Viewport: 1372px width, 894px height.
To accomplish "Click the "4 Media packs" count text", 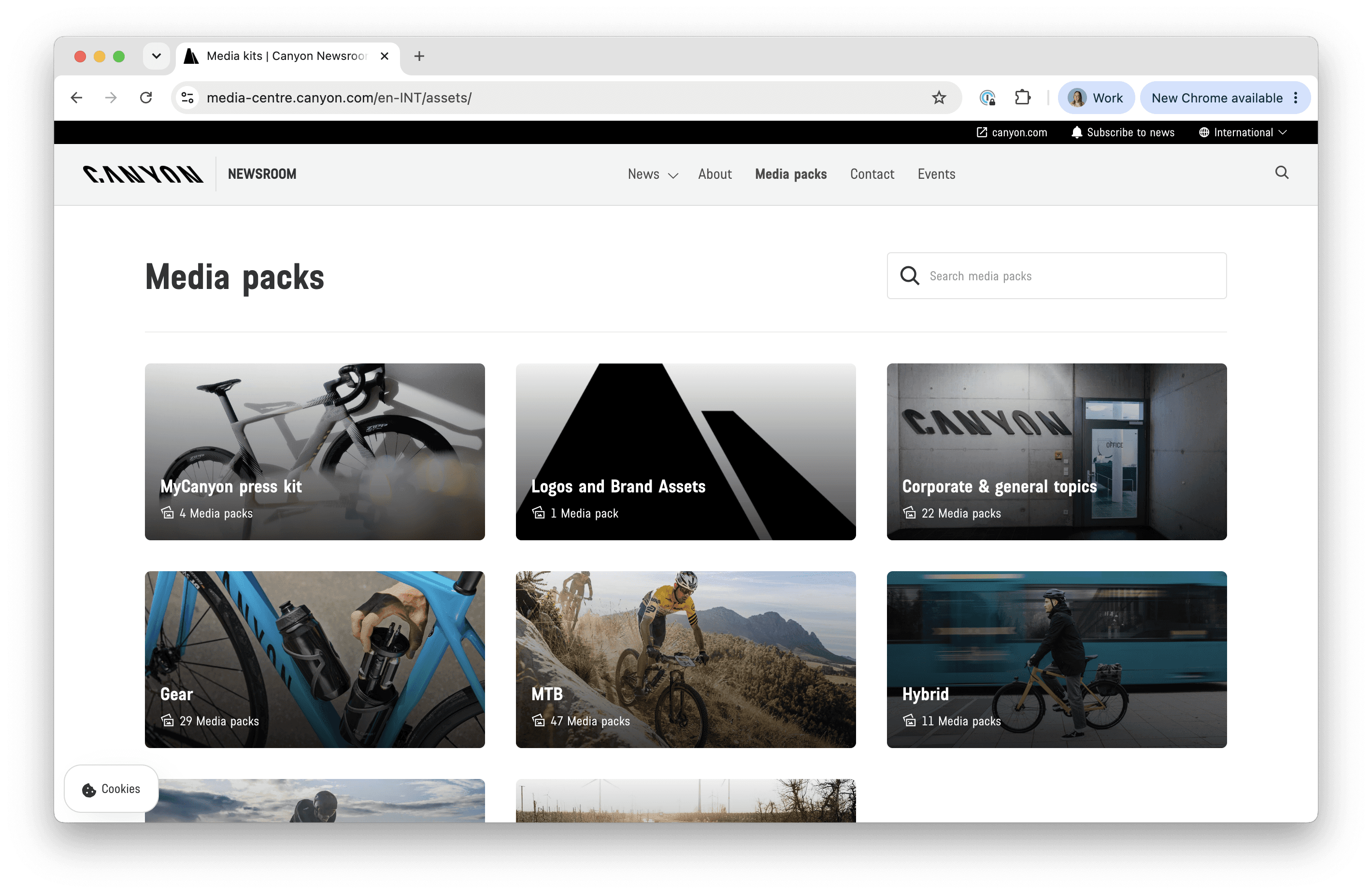I will (216, 513).
